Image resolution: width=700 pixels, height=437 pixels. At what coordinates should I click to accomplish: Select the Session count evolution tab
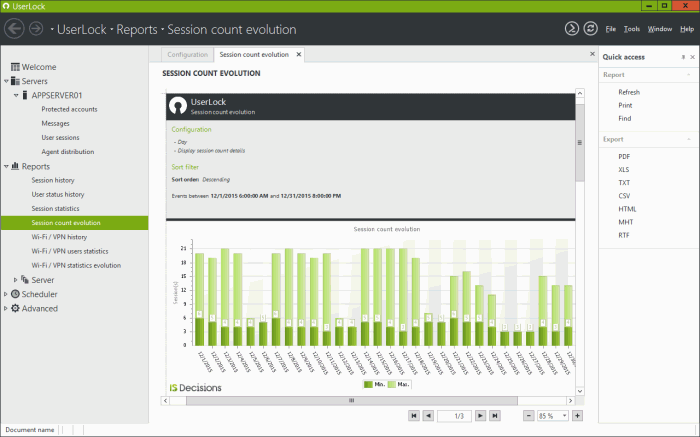click(x=254, y=54)
